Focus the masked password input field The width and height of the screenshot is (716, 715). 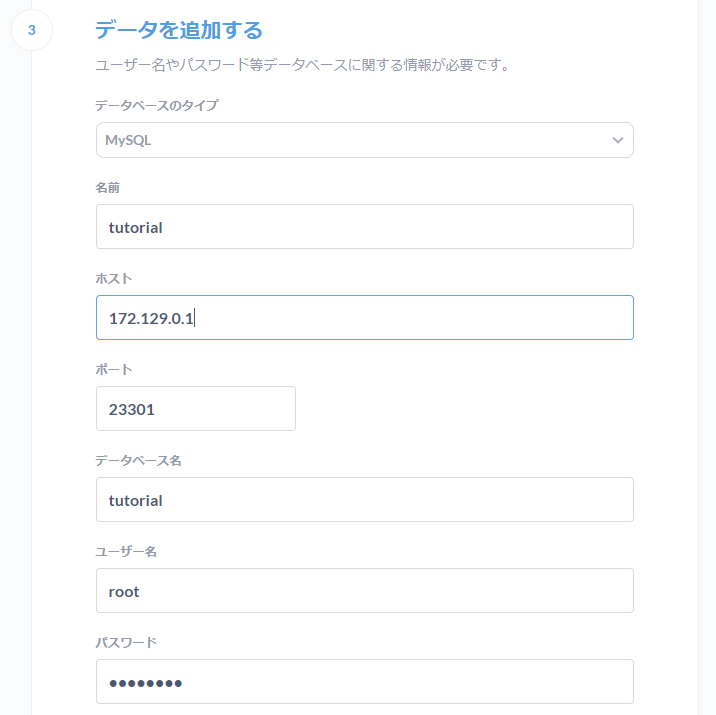[364, 682]
